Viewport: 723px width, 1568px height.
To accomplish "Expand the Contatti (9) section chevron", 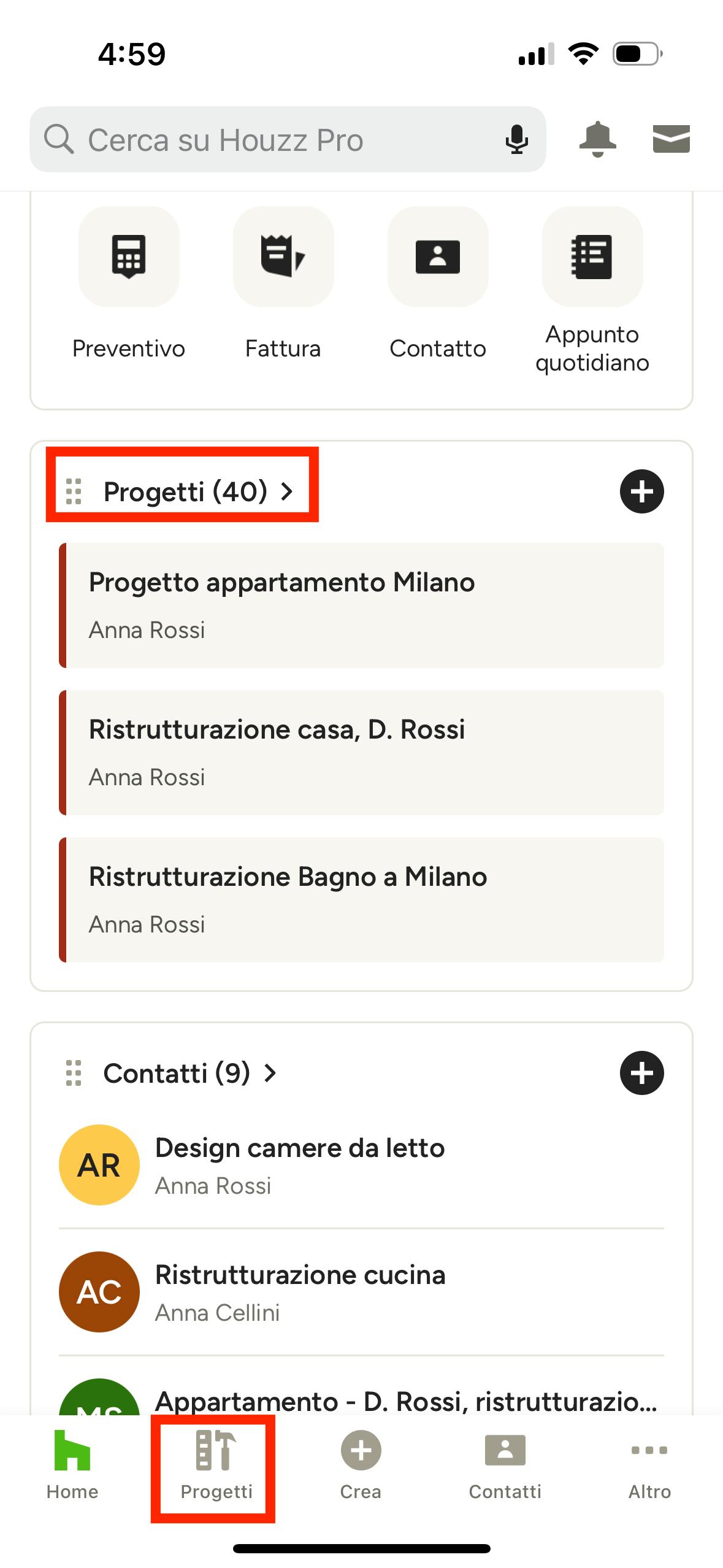I will [270, 1073].
